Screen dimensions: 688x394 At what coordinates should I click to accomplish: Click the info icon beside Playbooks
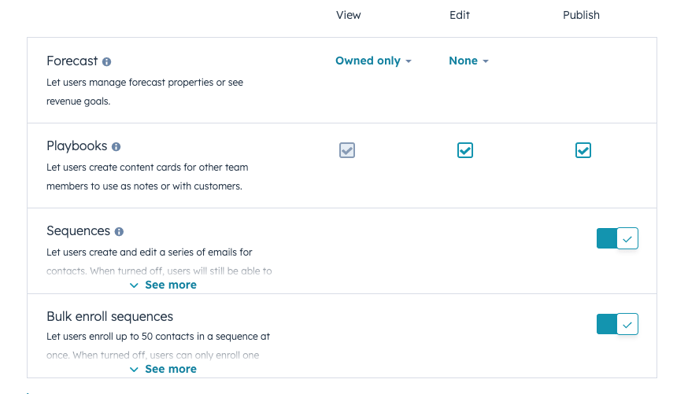(x=116, y=147)
